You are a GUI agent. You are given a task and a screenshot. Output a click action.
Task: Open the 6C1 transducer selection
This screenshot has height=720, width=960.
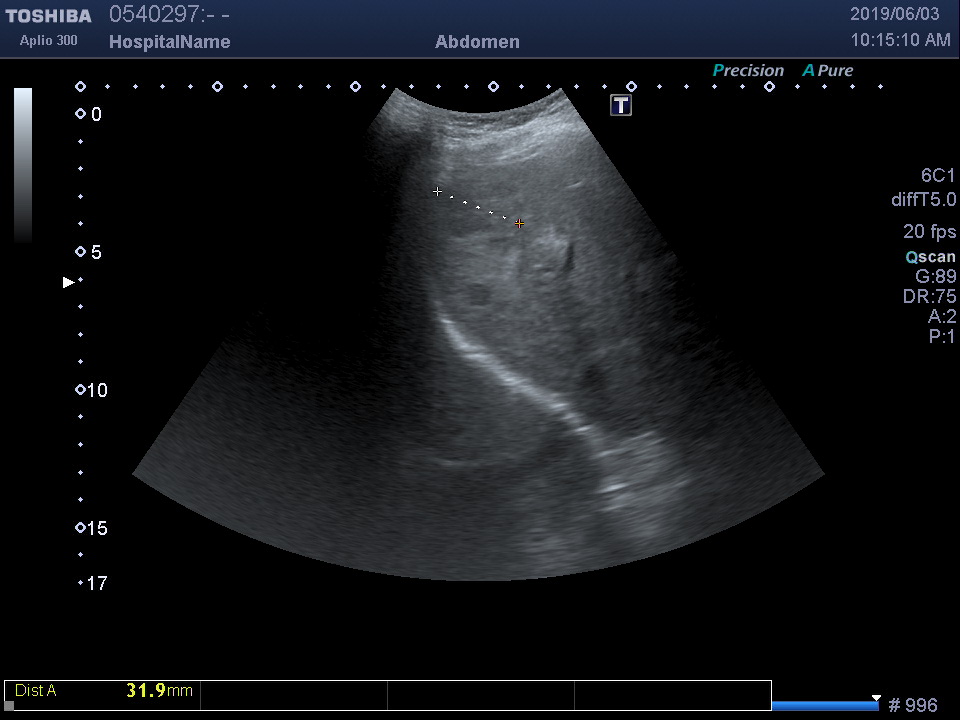click(x=938, y=176)
